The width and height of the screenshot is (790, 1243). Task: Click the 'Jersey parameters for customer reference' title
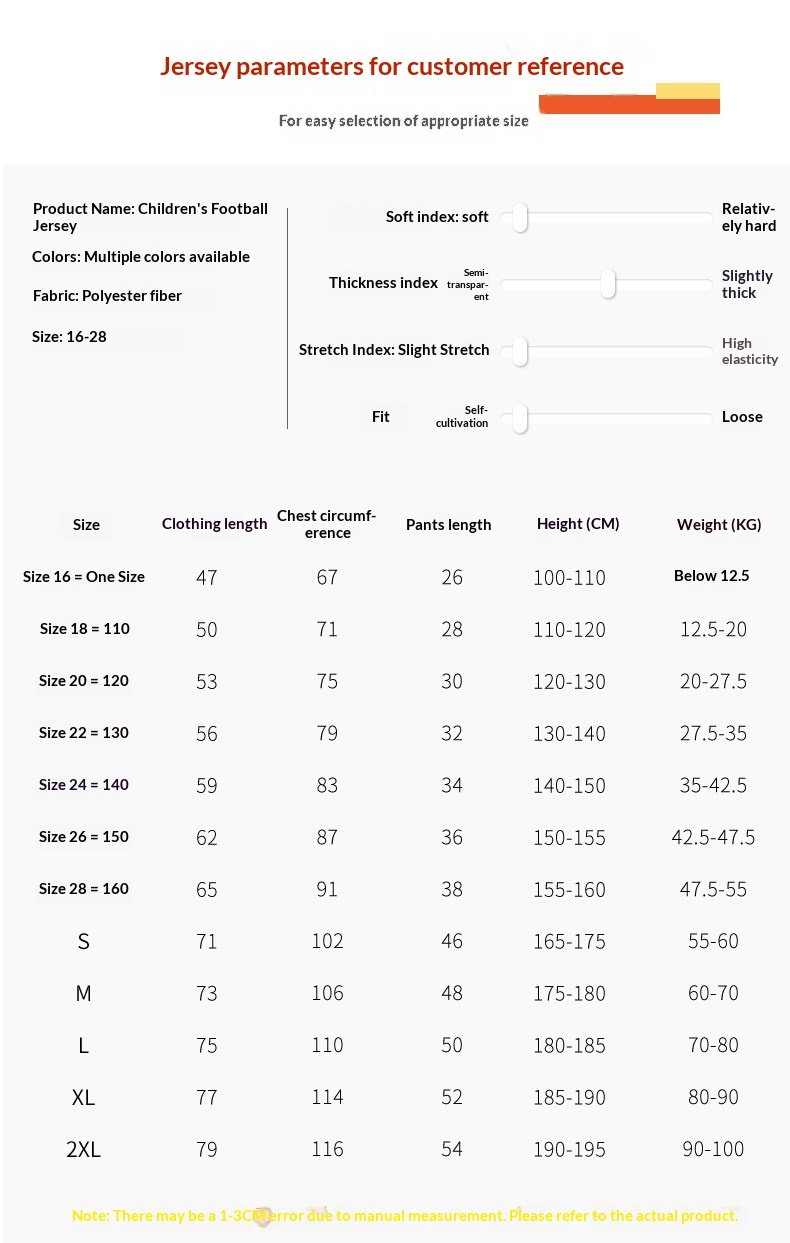click(x=392, y=67)
